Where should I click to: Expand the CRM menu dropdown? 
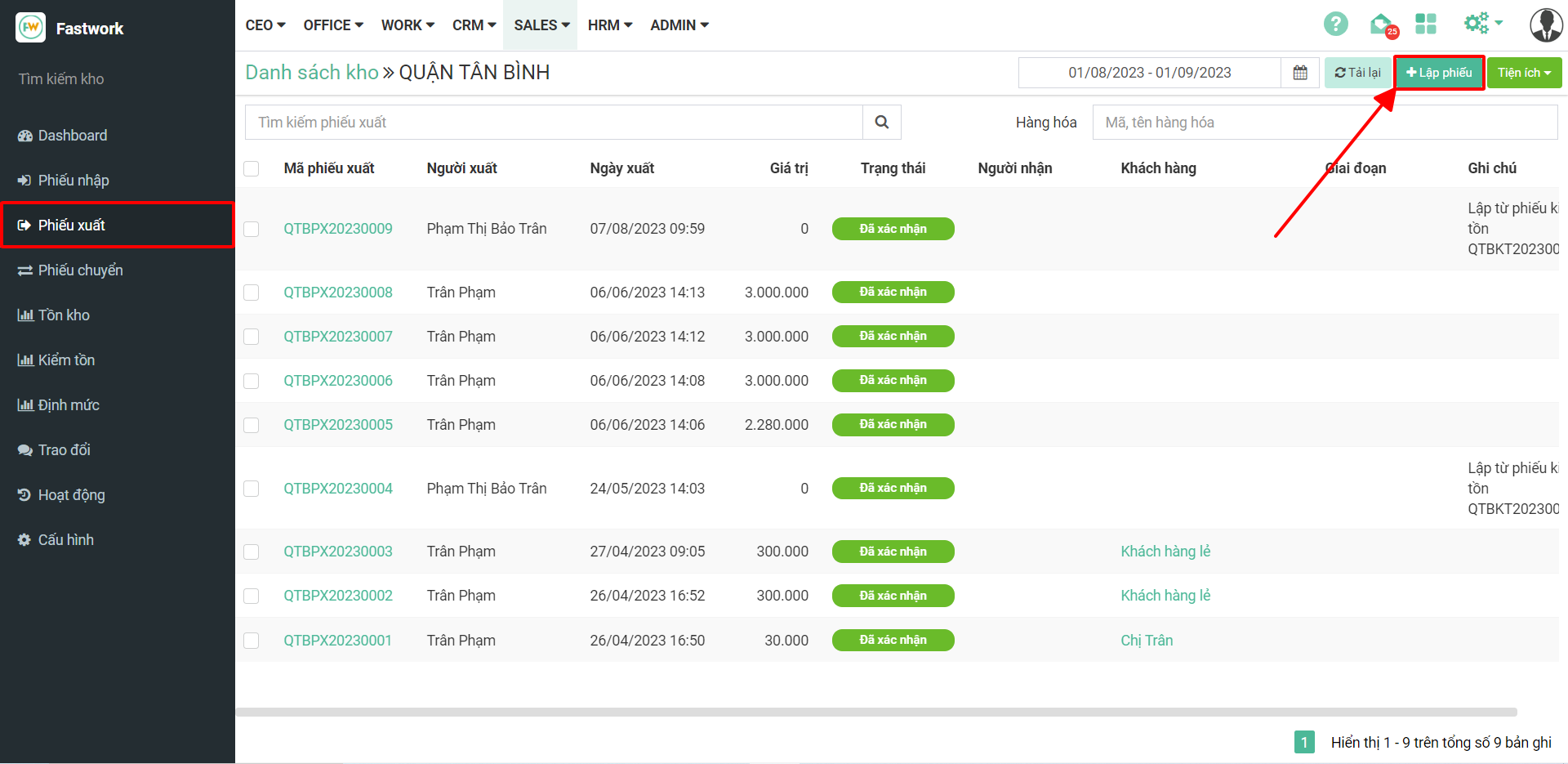point(474,25)
